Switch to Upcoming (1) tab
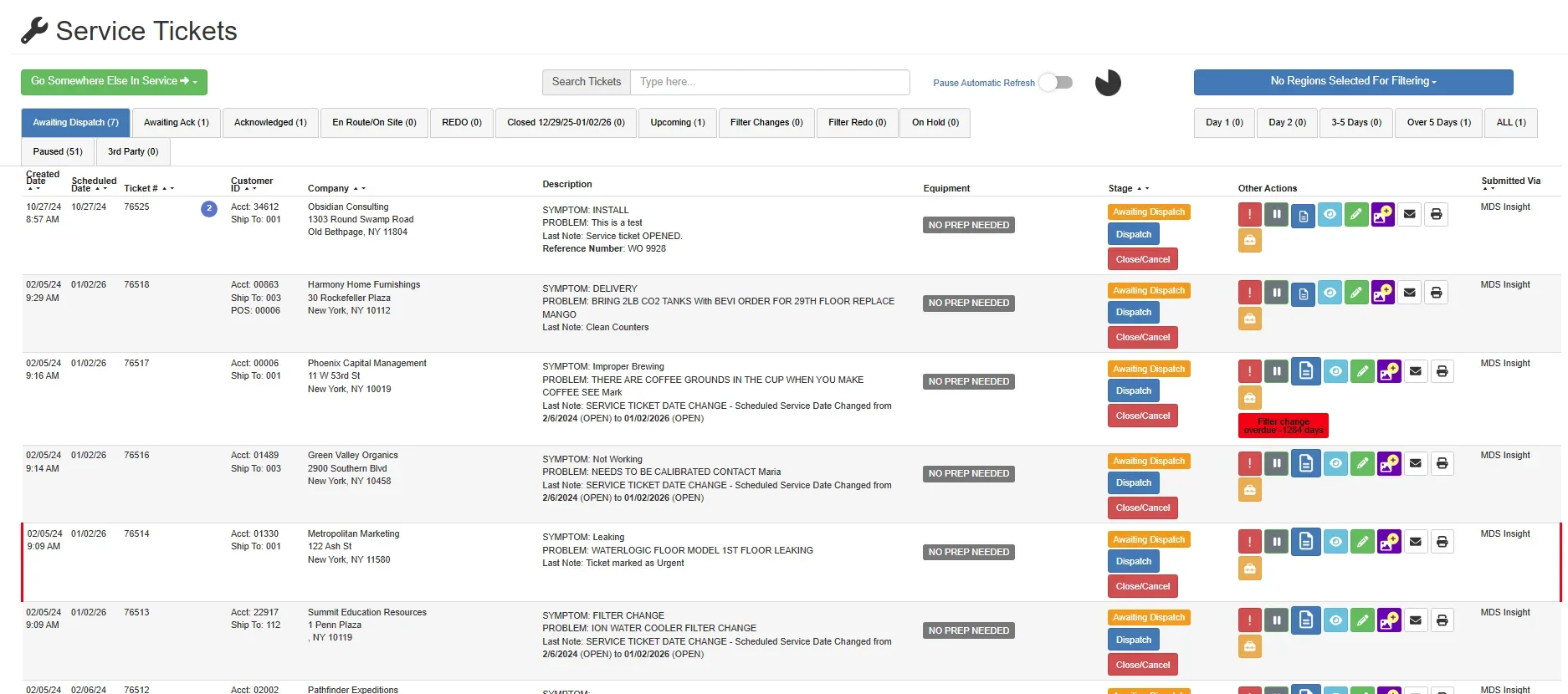Viewport: 1568px width, 694px height. point(678,123)
